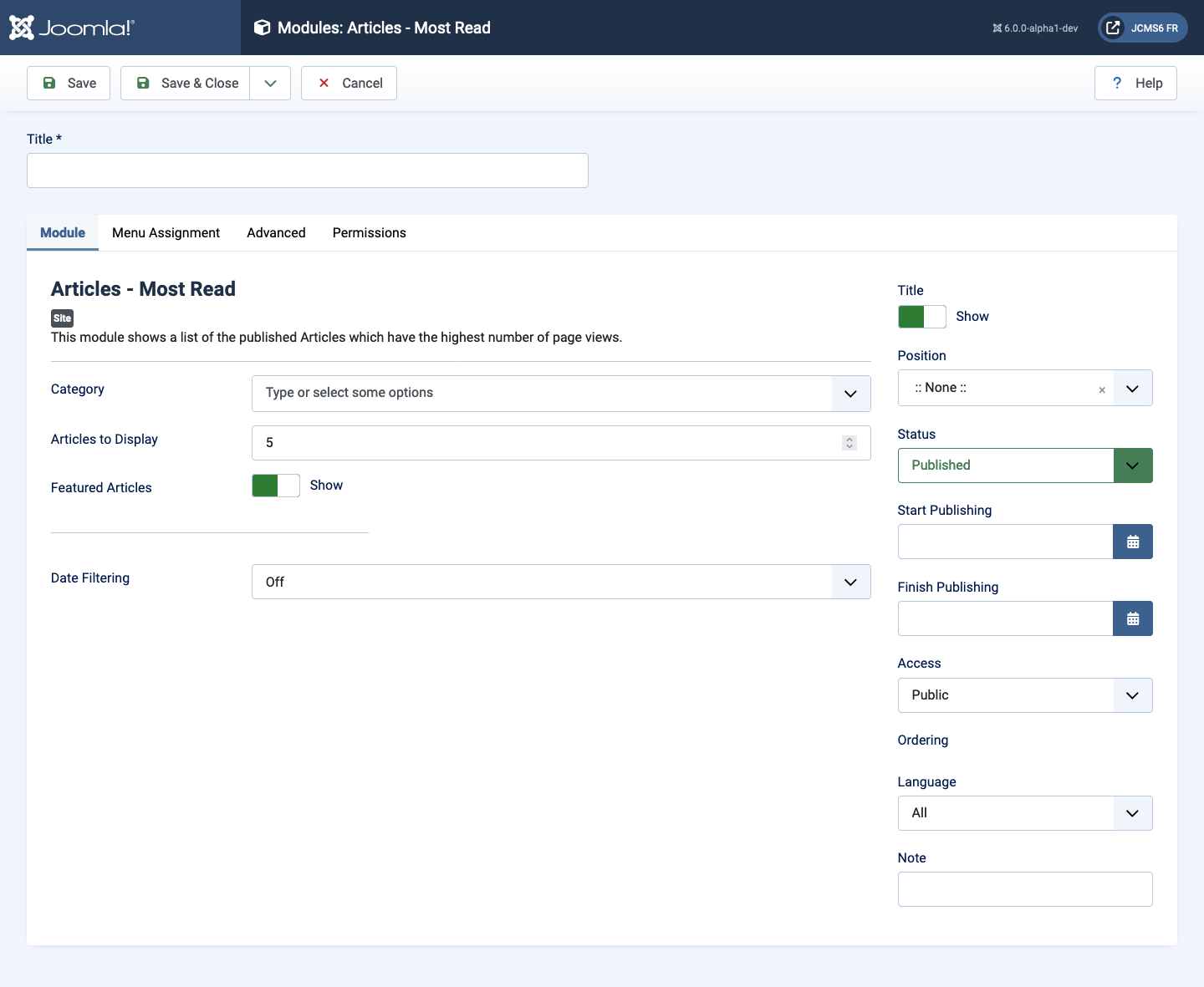The height and width of the screenshot is (987, 1204).
Task: Expand the Position dropdown
Action: click(1133, 388)
